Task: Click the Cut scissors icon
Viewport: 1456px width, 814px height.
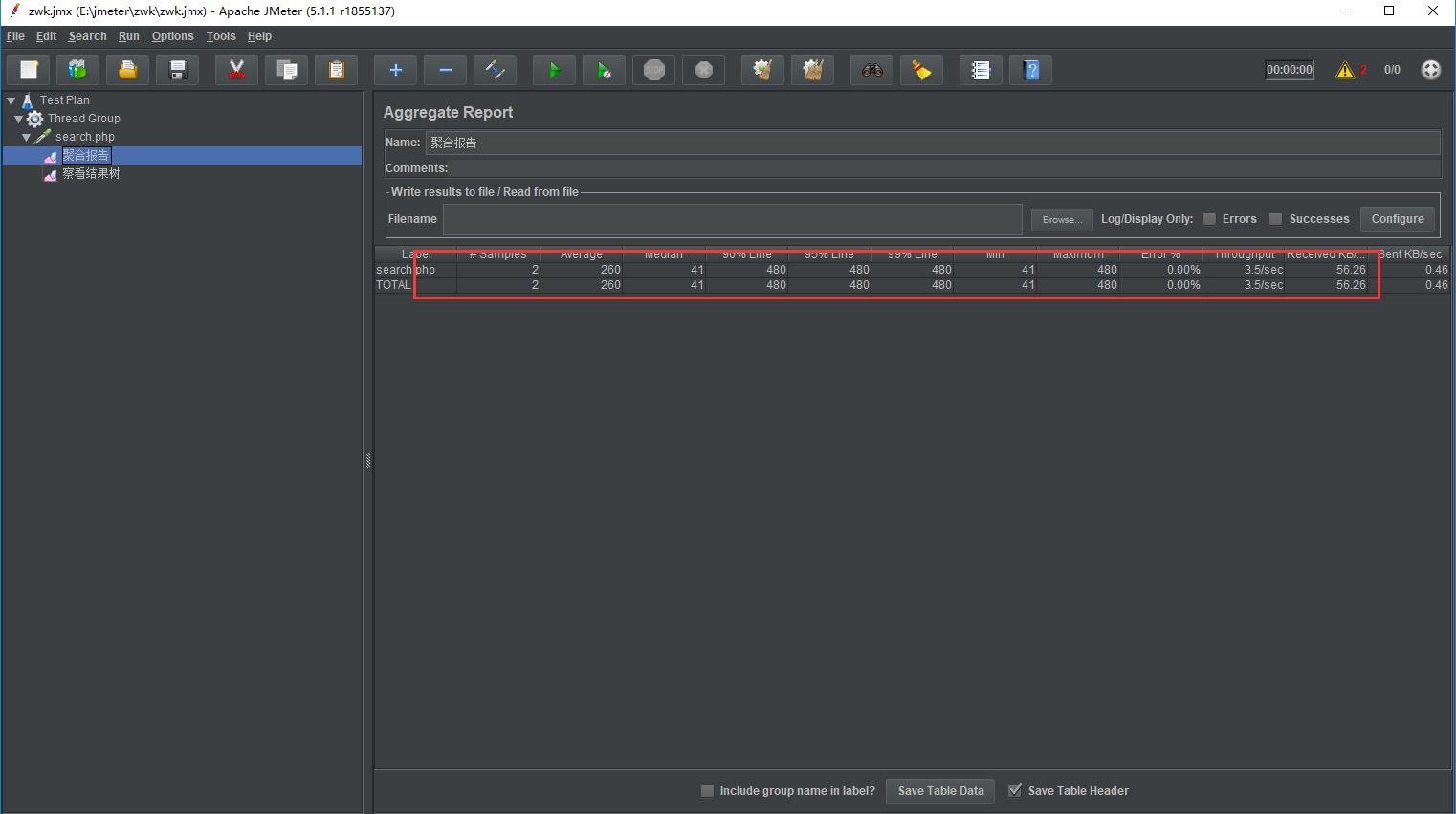Action: (236, 70)
